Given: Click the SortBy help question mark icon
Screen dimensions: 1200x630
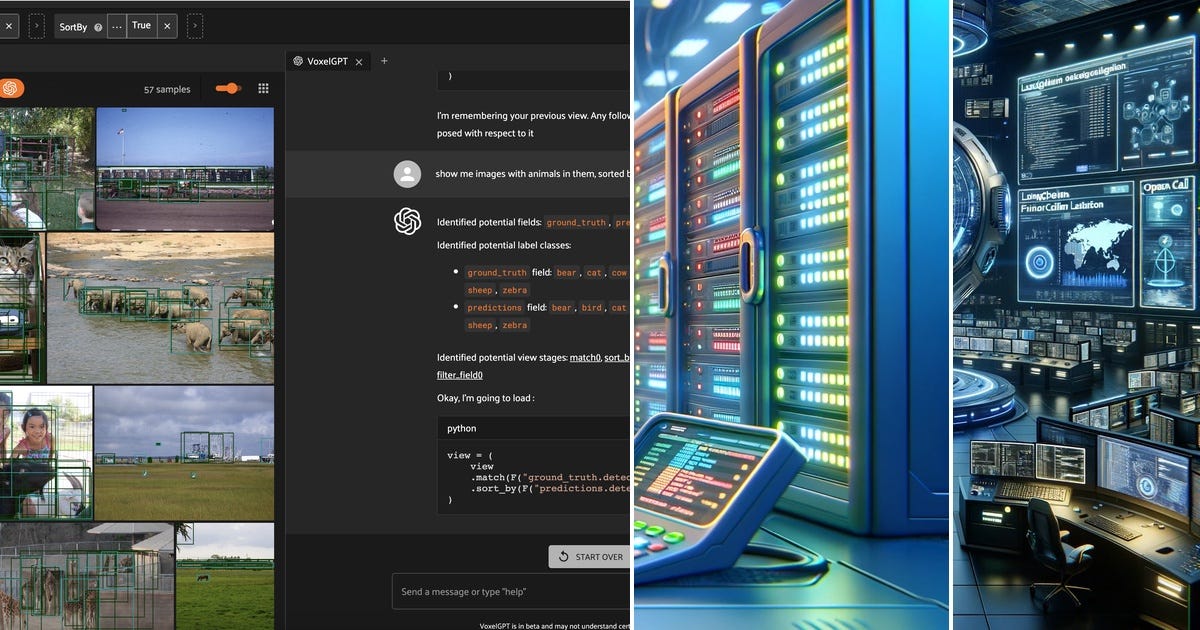Looking at the screenshot, I should (x=98, y=26).
